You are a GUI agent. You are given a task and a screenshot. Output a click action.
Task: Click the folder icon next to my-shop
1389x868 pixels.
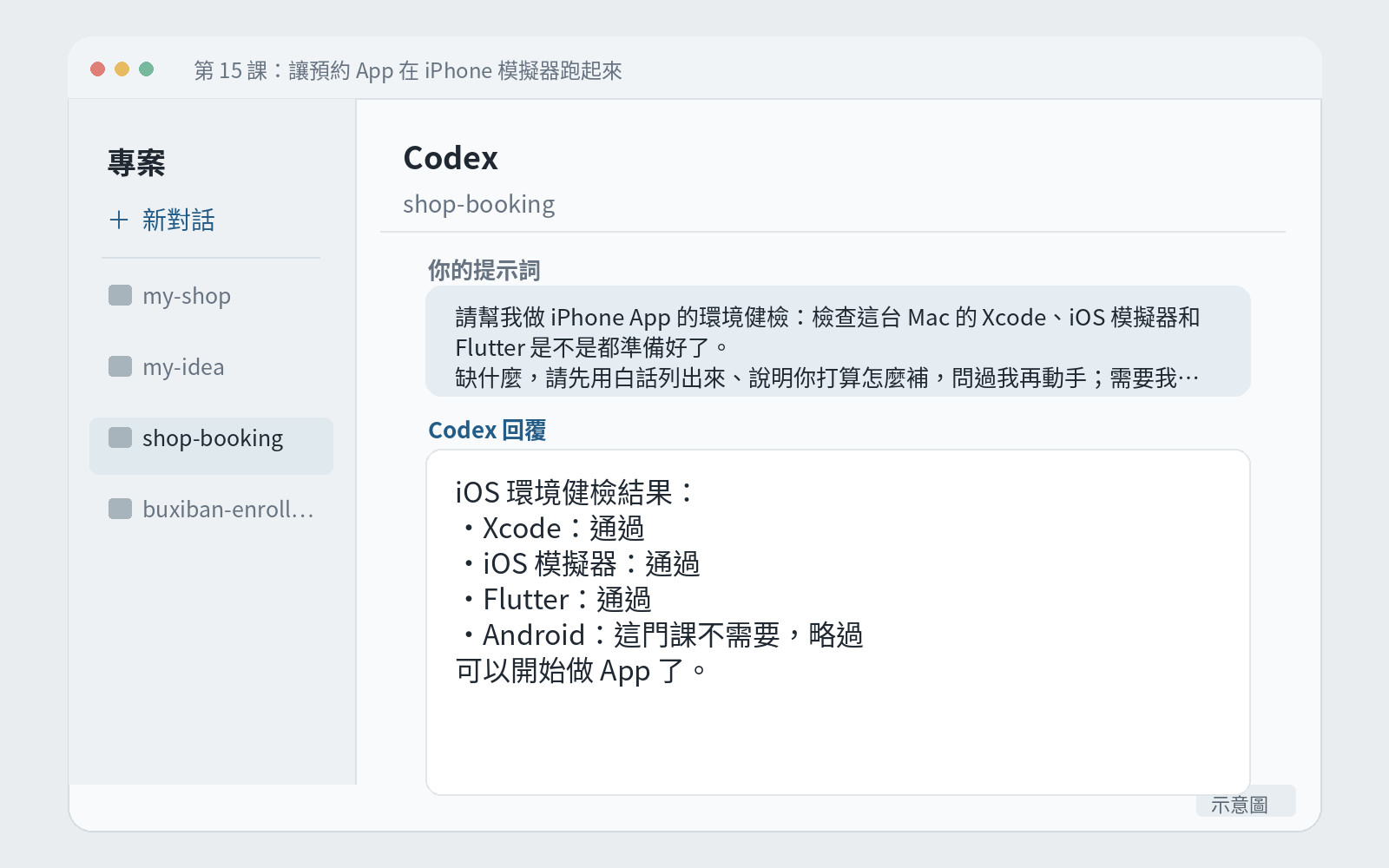click(x=120, y=296)
